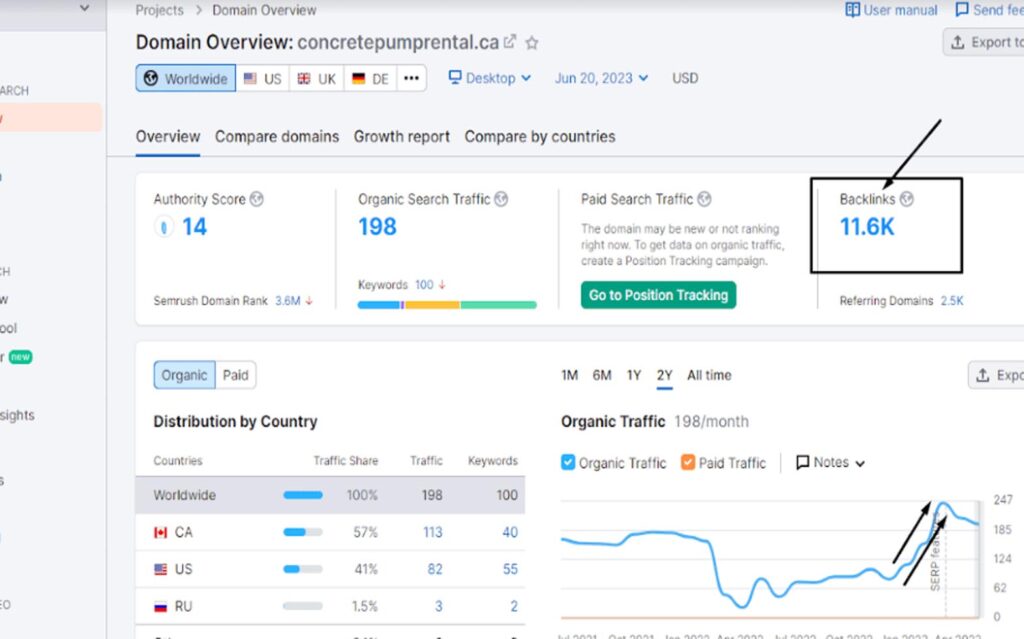Expand the Notes dropdown
Image resolution: width=1024 pixels, height=639 pixels.
click(830, 462)
